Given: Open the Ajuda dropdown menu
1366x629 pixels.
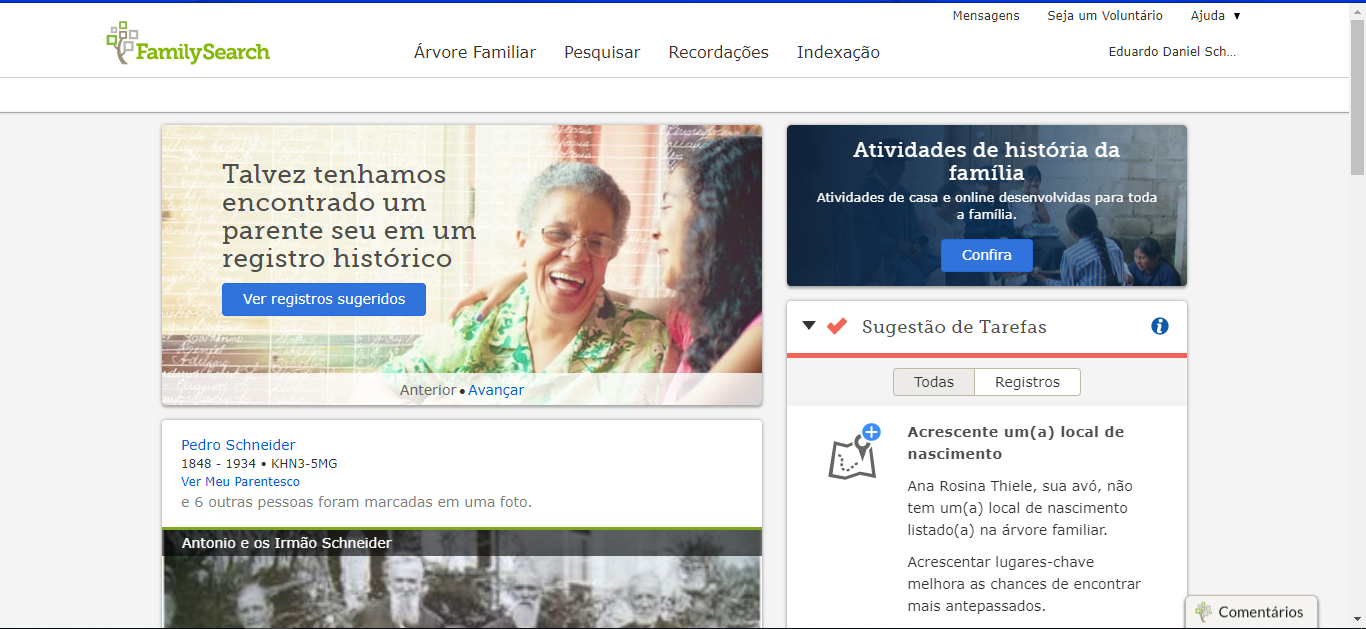Looking at the screenshot, I should [1215, 16].
